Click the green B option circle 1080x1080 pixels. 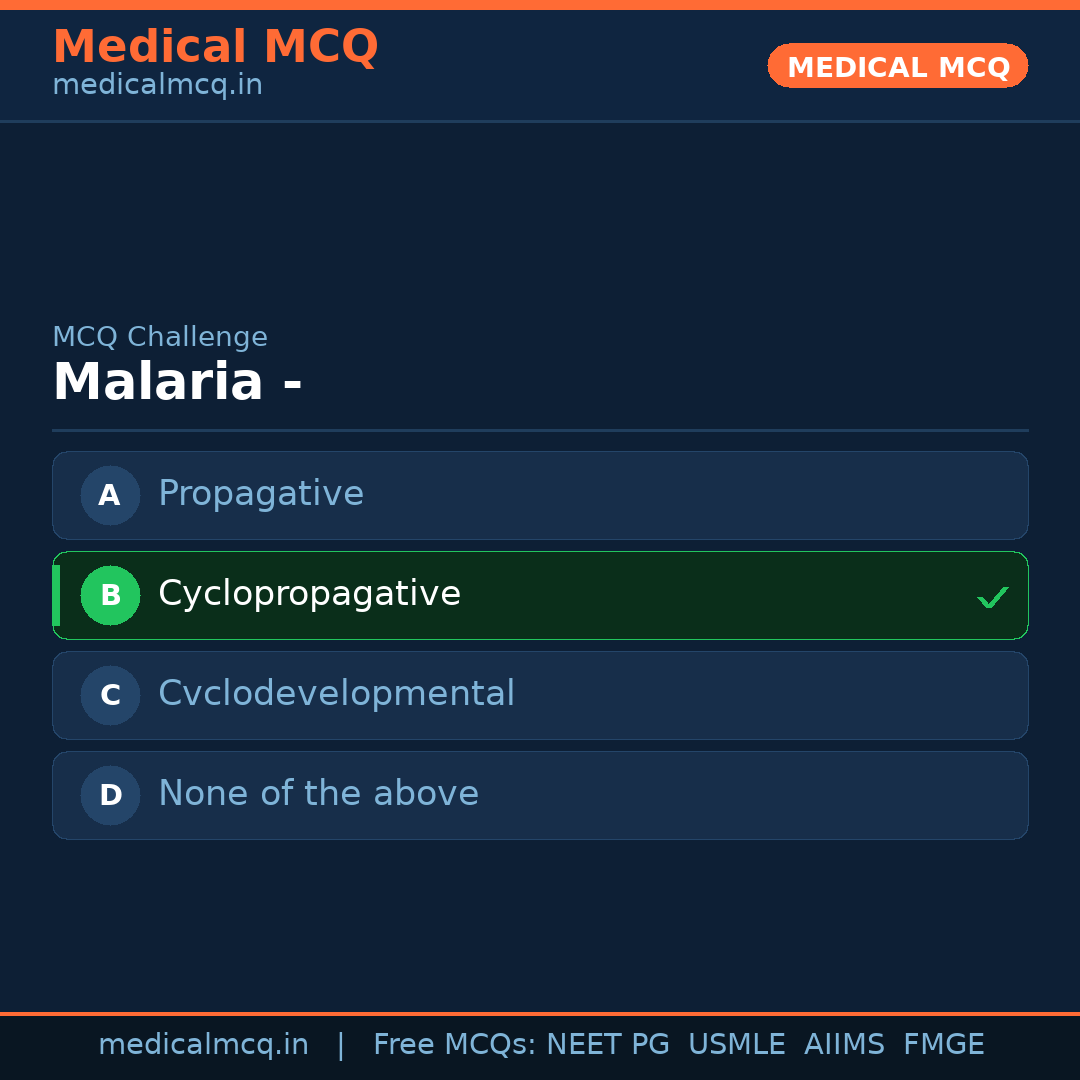pyautogui.click(x=110, y=595)
